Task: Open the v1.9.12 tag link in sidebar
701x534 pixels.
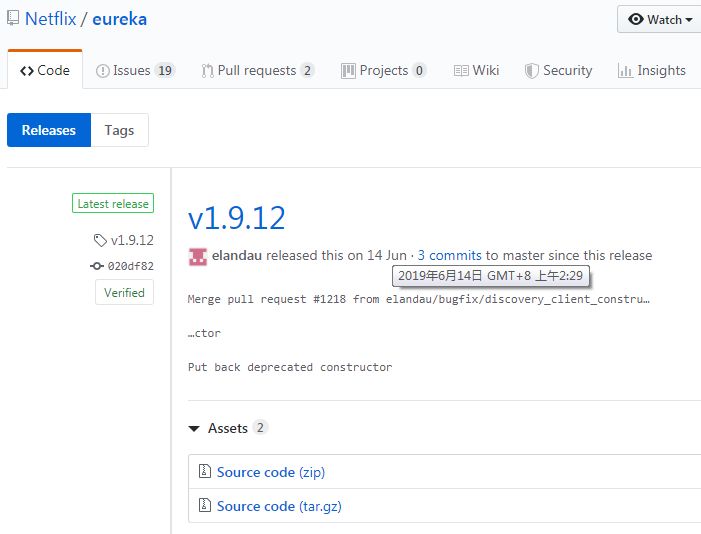Action: [x=132, y=240]
